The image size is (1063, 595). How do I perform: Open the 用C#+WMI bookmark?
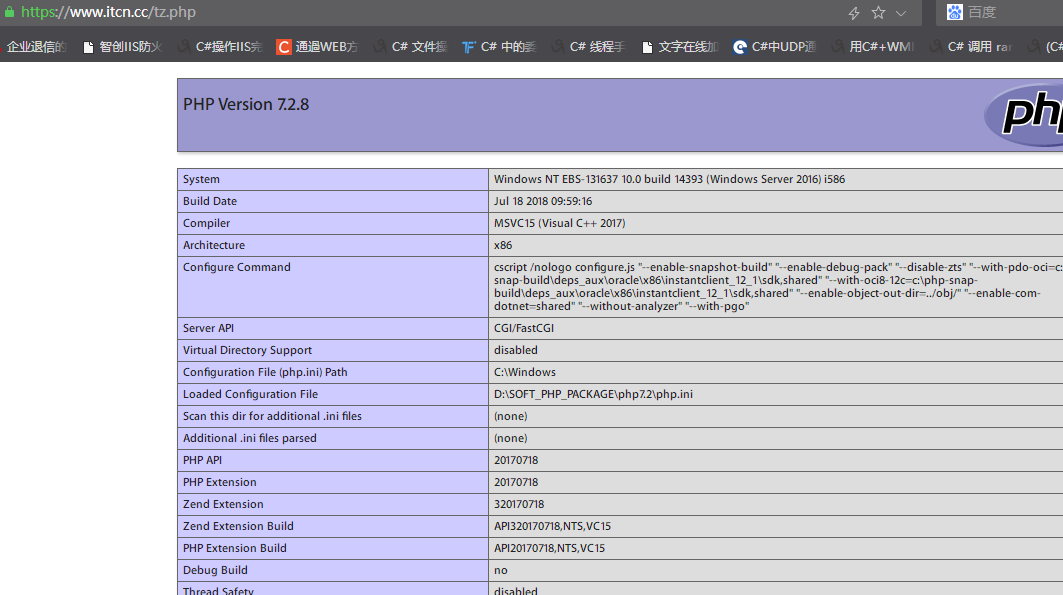tap(873, 47)
